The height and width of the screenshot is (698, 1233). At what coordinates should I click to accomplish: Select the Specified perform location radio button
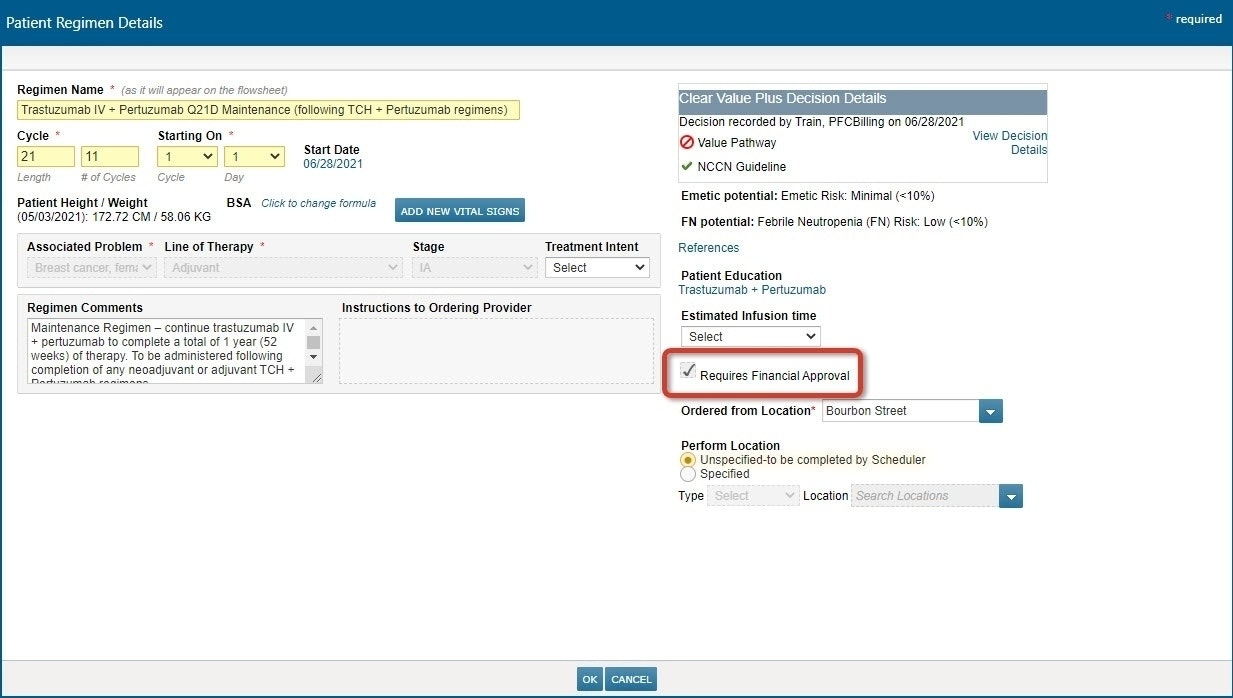[689, 473]
